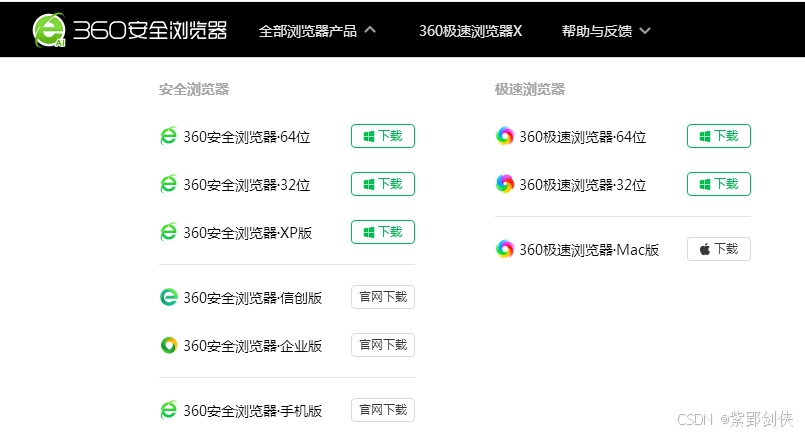Click the colorful icon for 360极速浏览器·32位
The image size is (805, 435).
point(505,184)
